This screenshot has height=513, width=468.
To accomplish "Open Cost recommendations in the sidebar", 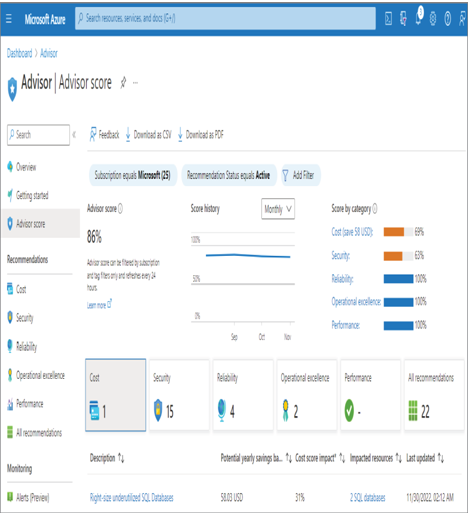I will click(x=17, y=289).
